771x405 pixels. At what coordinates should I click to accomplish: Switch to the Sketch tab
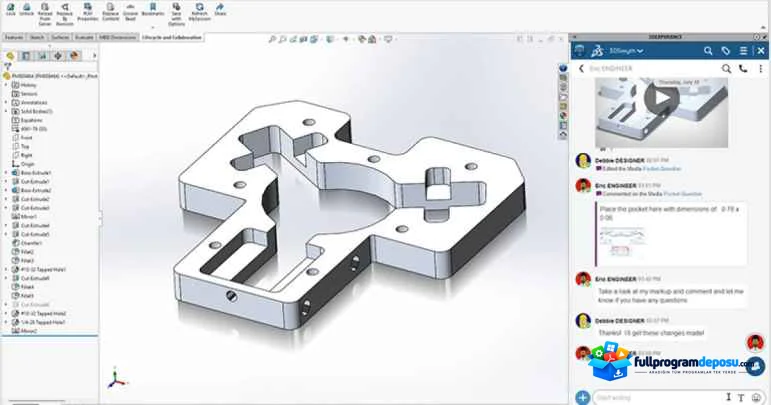tap(37, 37)
